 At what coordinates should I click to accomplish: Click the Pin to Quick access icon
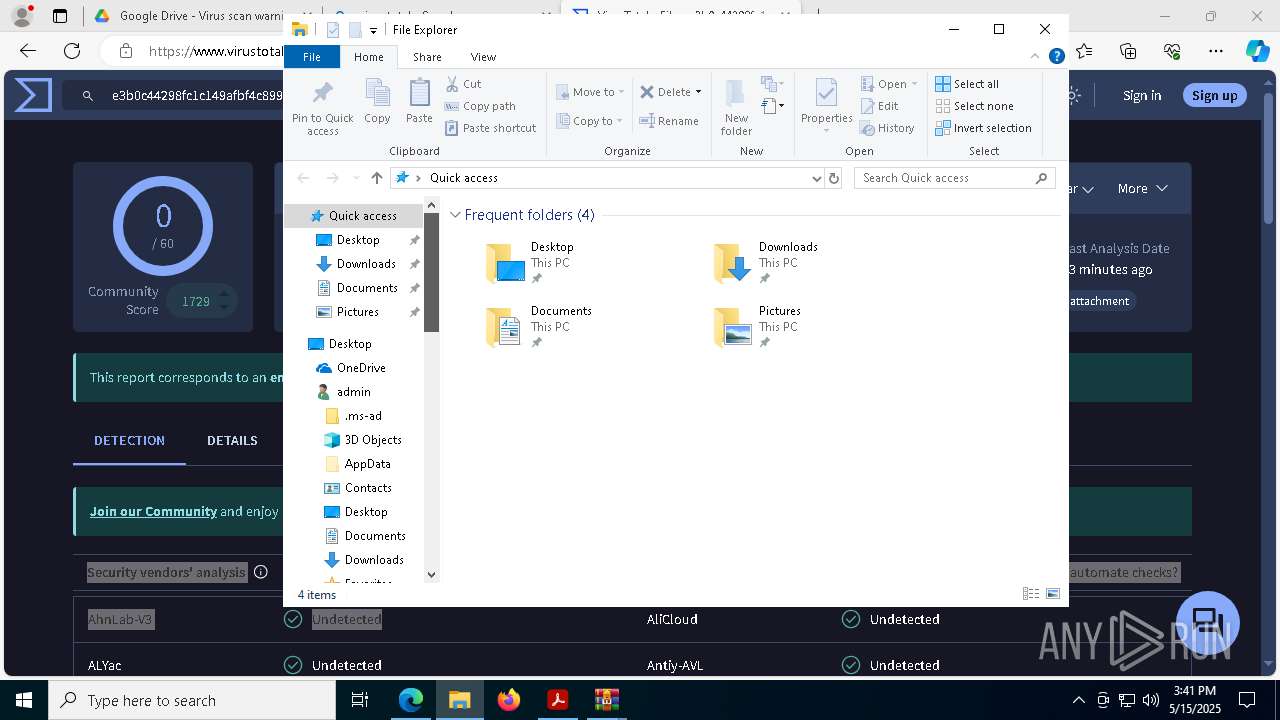[322, 108]
